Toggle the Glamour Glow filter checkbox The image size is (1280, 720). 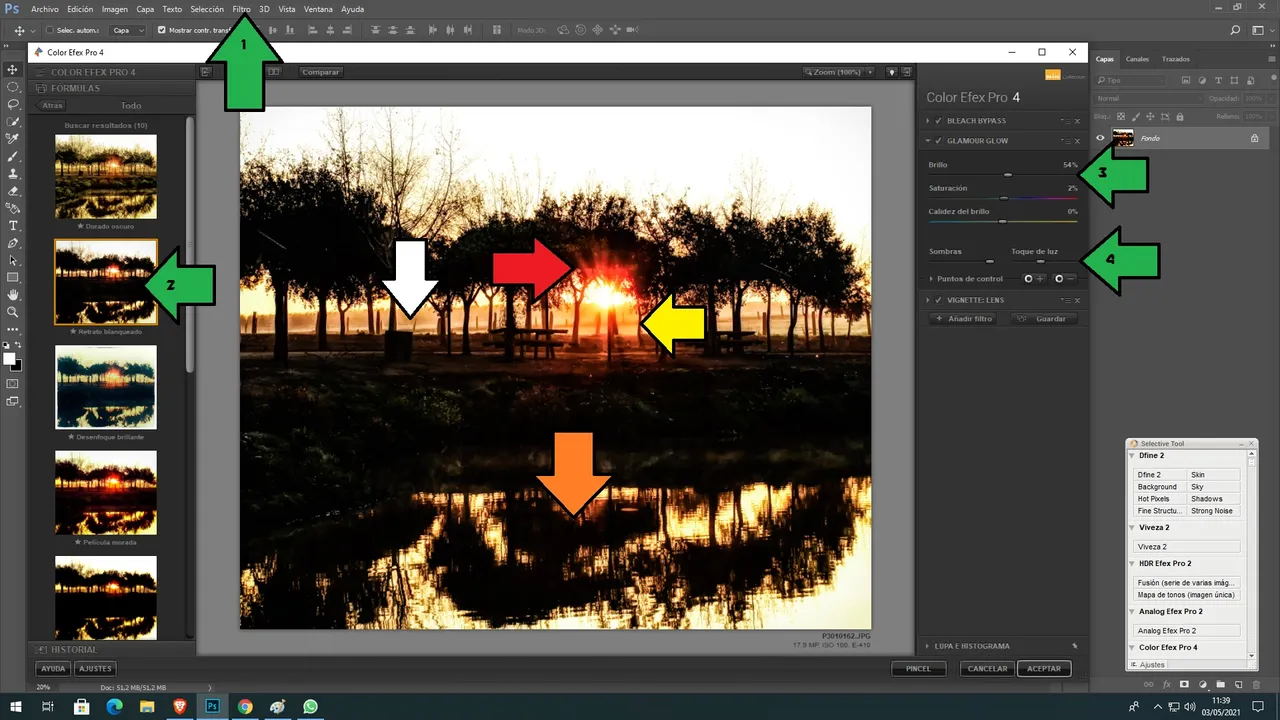938,141
